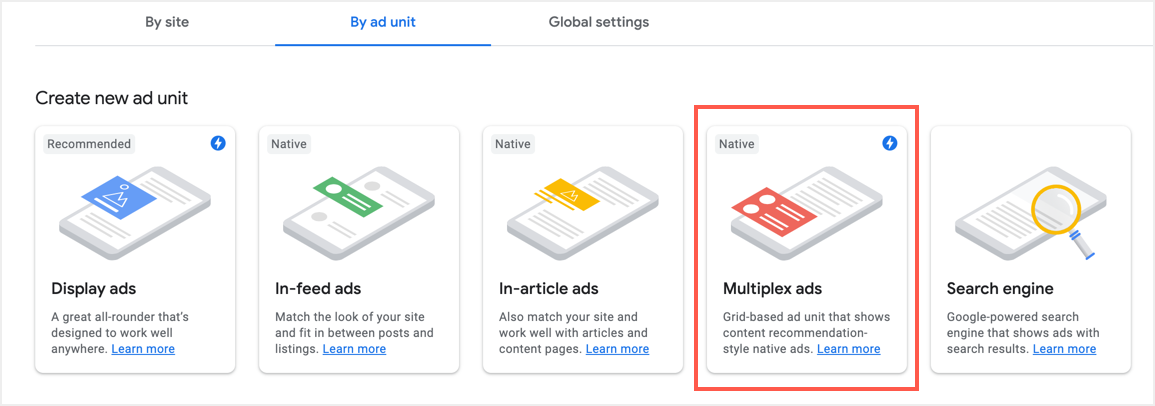Select the Multiplex ads title text

pyautogui.click(x=772, y=289)
